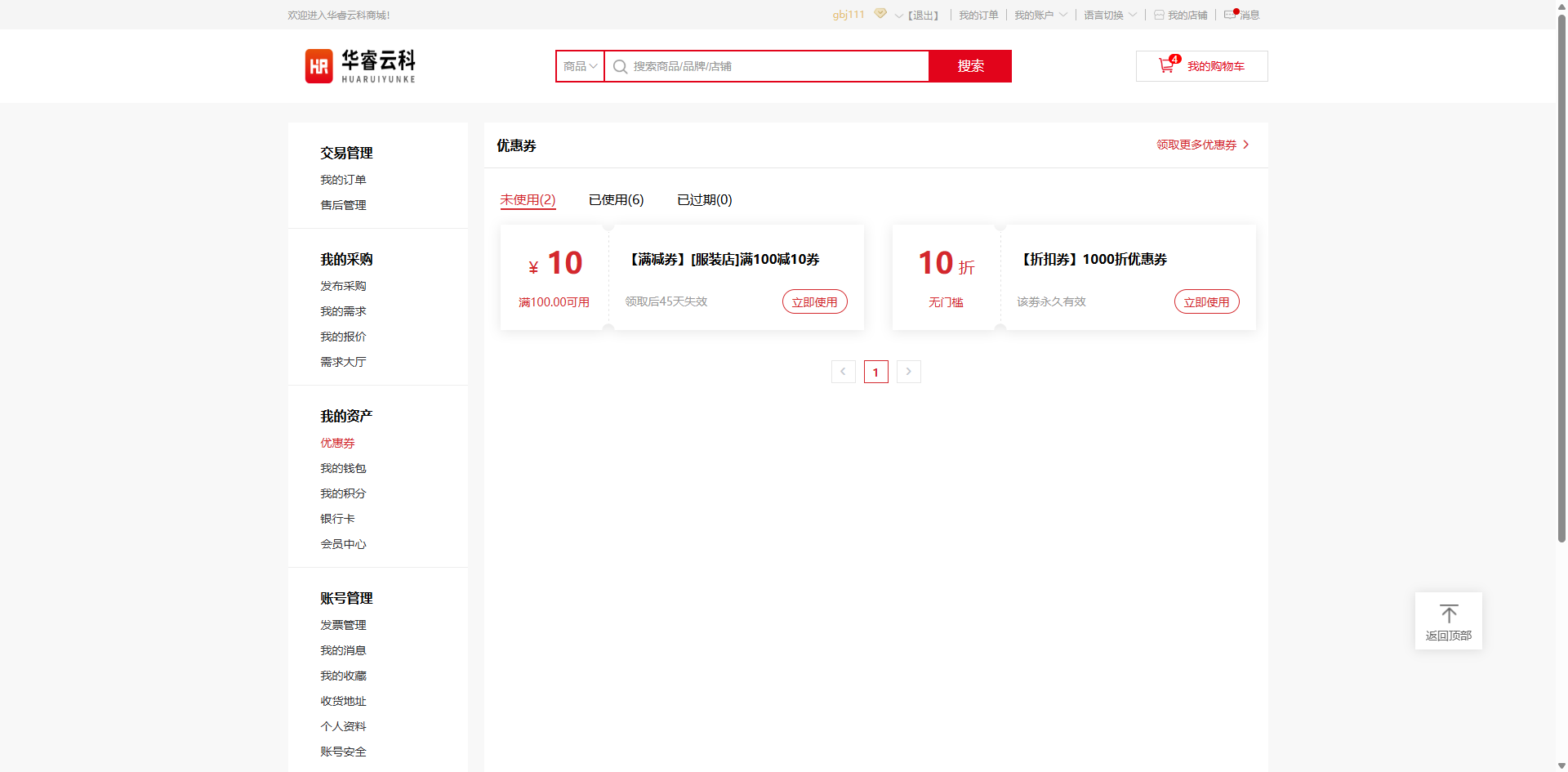The image size is (1568, 772).
Task: Open messages via the envelope icon
Action: tap(1230, 15)
